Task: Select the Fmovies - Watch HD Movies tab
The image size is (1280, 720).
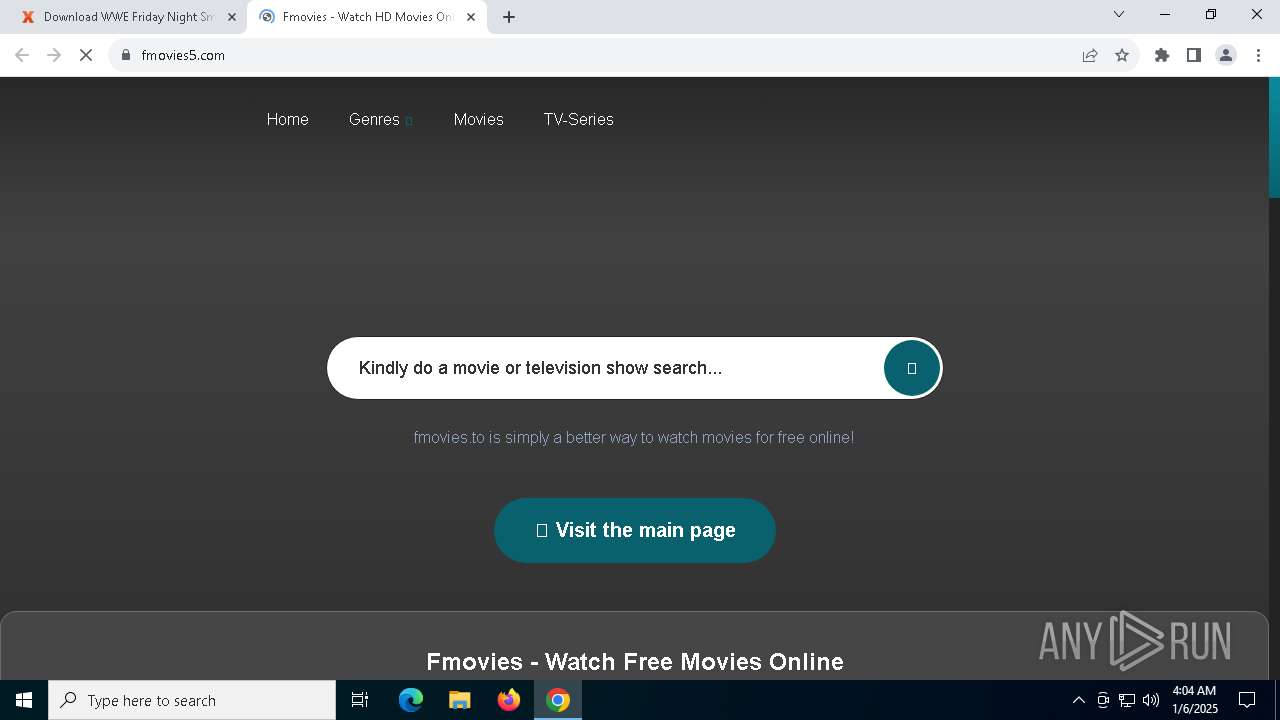Action: point(366,17)
